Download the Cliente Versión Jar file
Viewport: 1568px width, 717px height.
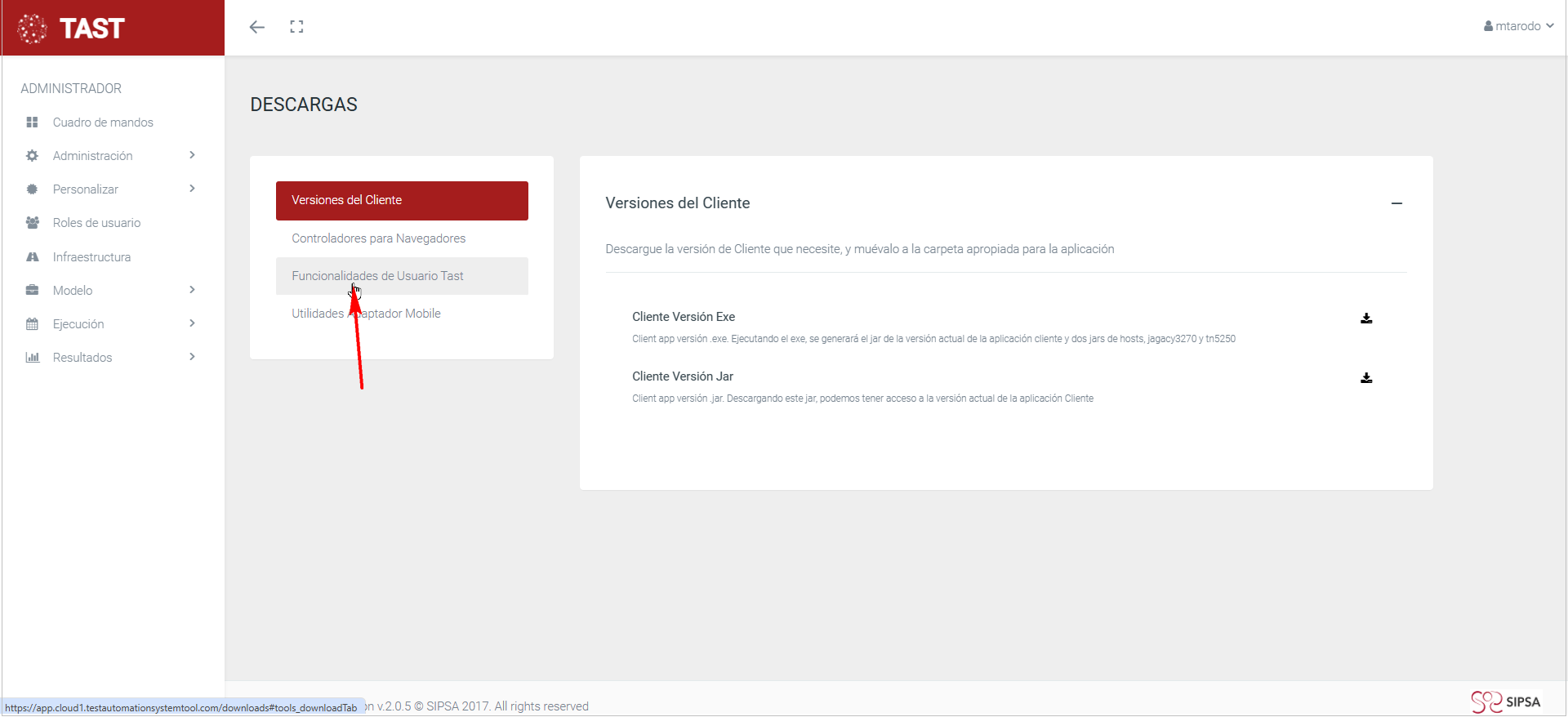pyautogui.click(x=1365, y=378)
